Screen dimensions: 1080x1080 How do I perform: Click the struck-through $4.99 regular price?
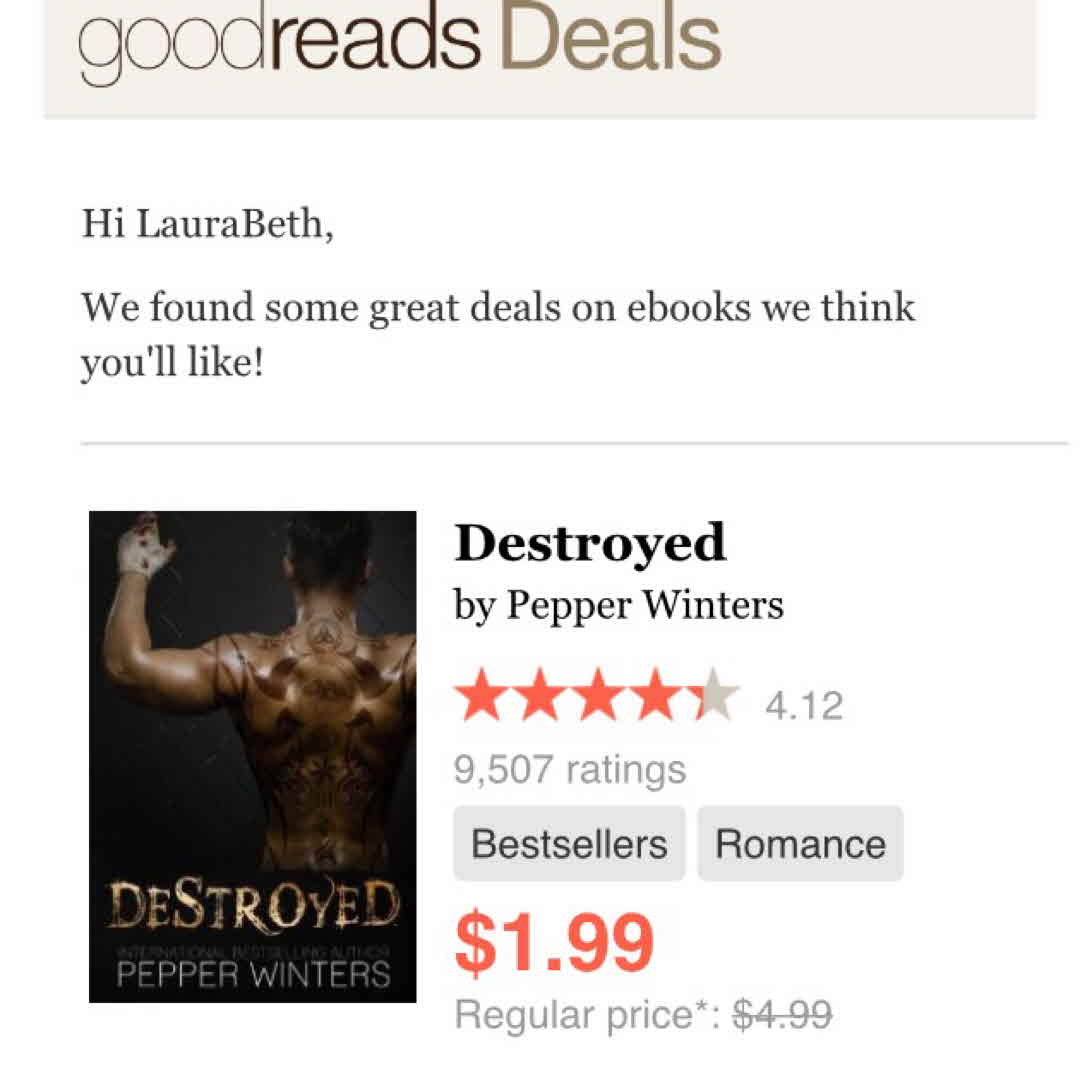click(782, 1015)
